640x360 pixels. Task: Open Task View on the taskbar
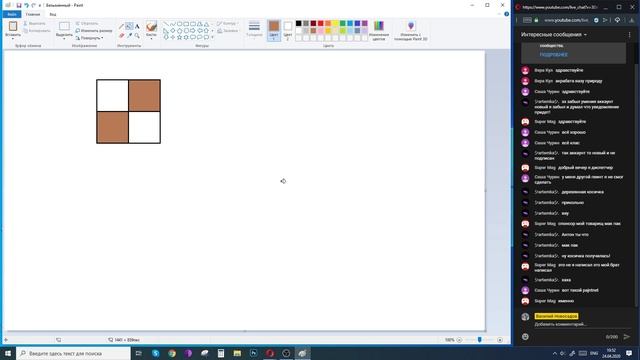139,353
